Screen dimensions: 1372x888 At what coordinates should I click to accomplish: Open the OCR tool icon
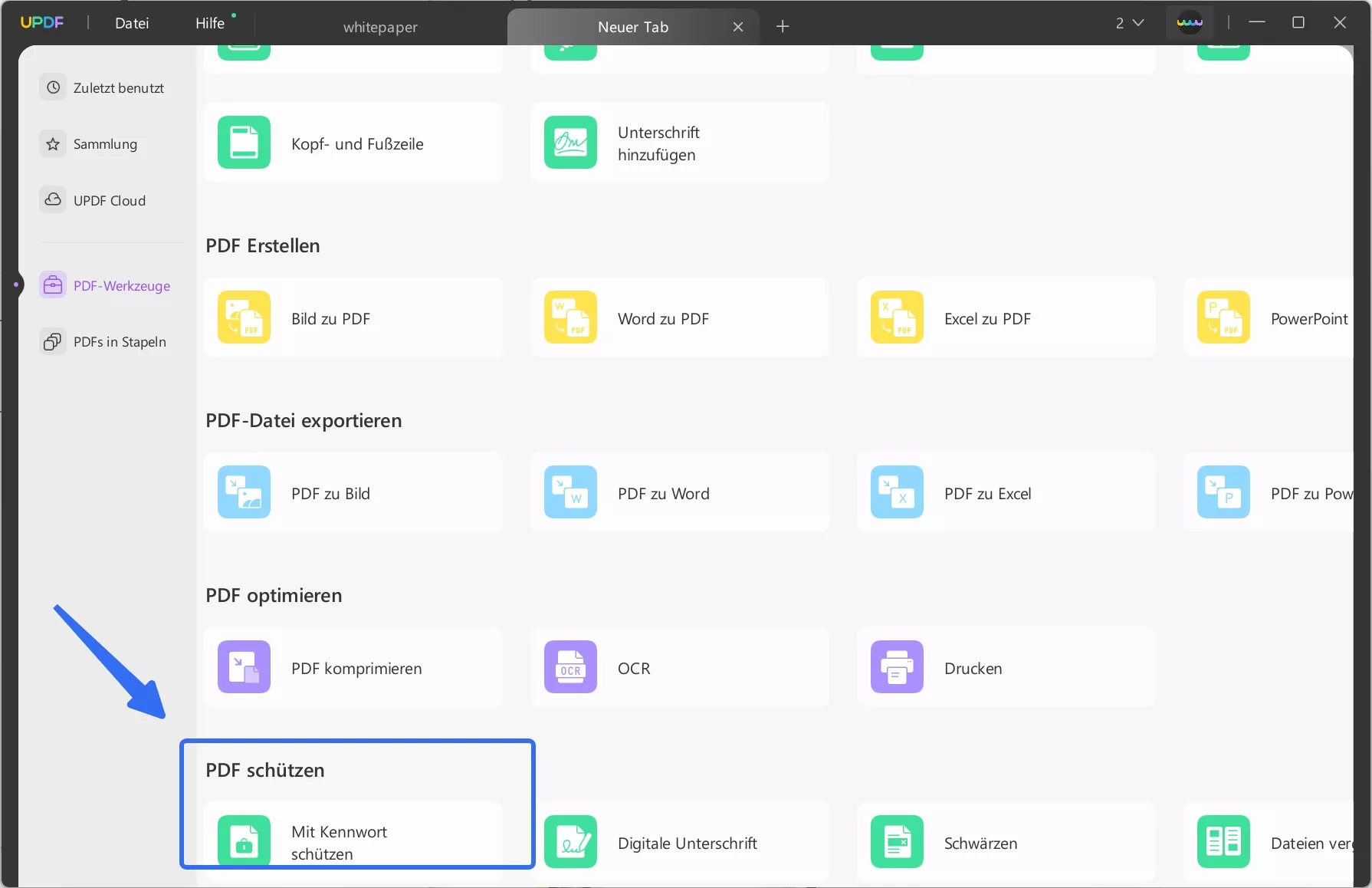click(570, 667)
